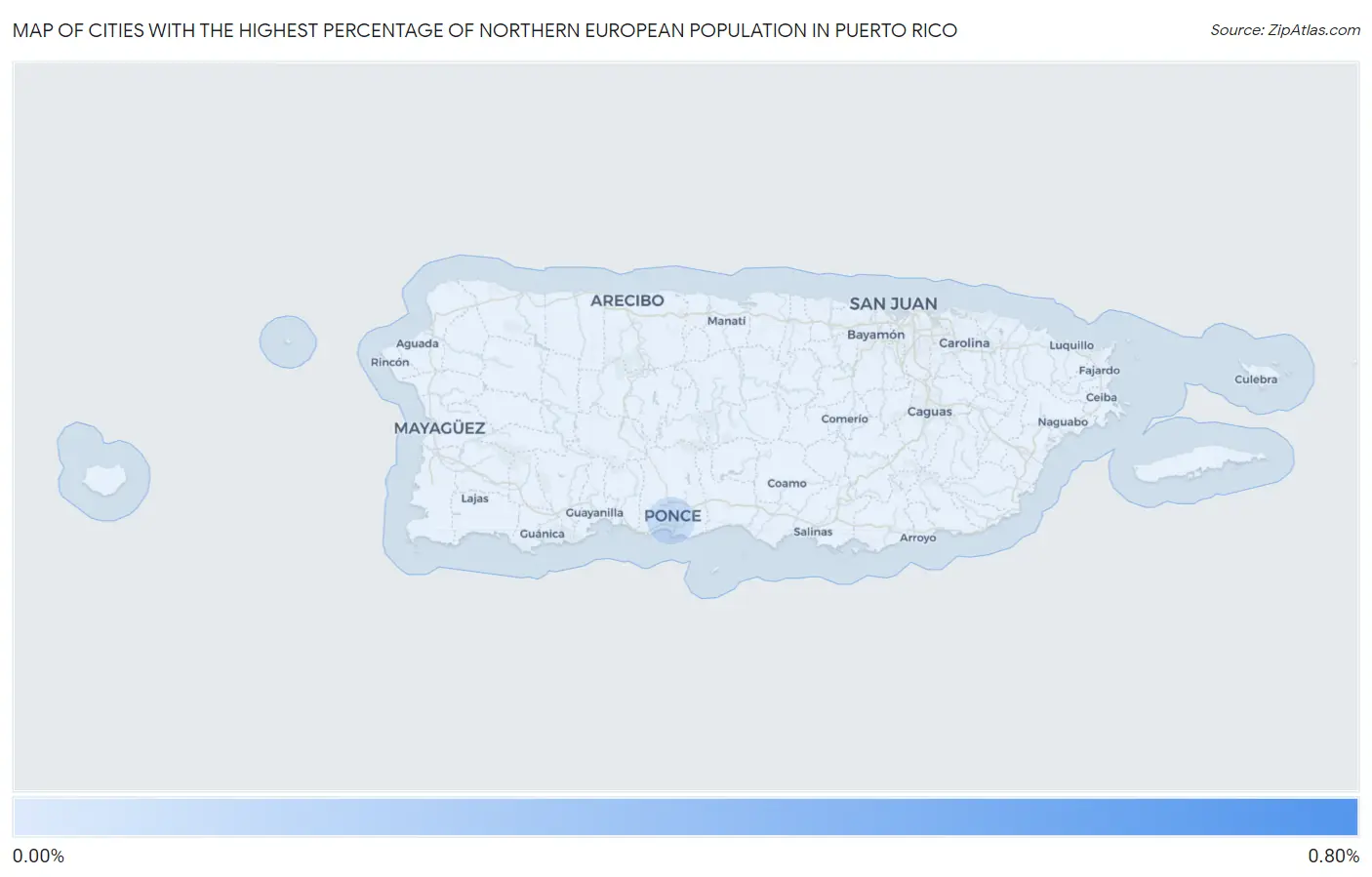Select the Salinas map label
This screenshot has width=1372, height=877.
tap(813, 532)
